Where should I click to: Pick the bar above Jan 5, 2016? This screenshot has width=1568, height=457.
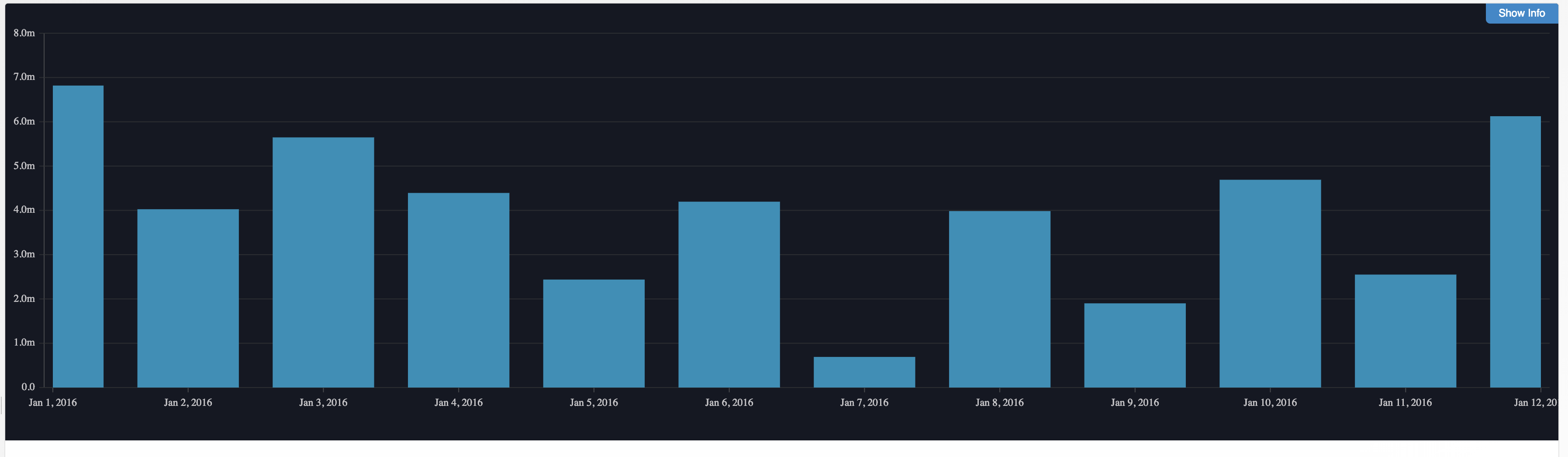[x=594, y=333]
